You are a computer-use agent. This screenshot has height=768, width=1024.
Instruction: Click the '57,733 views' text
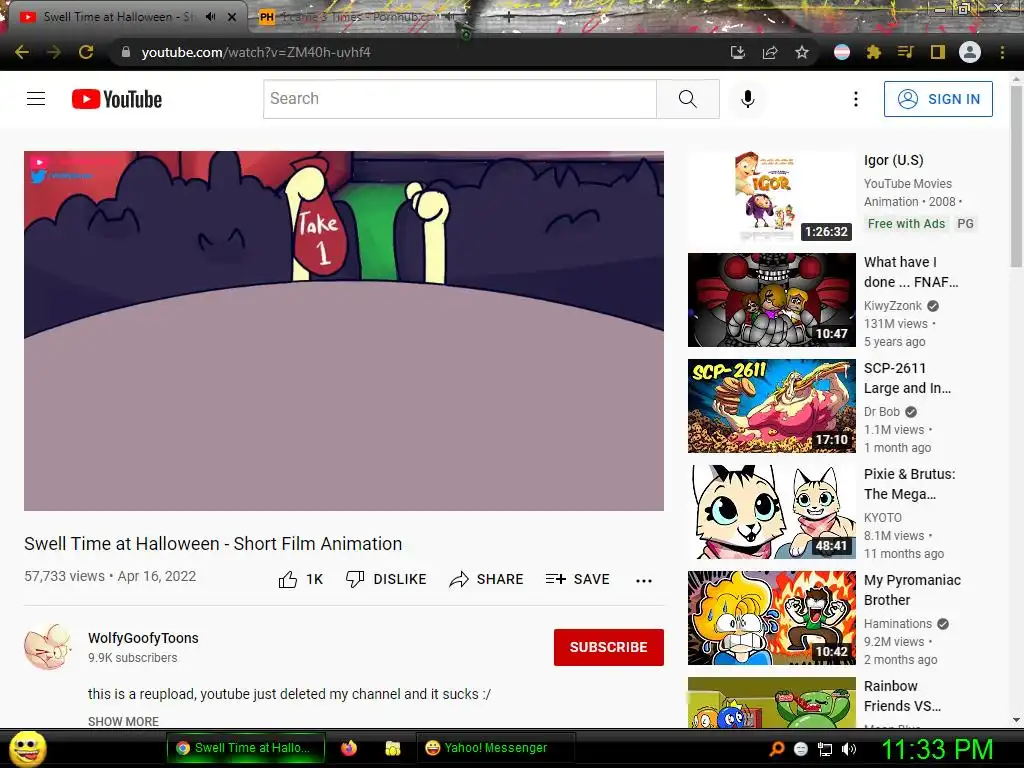coord(64,577)
